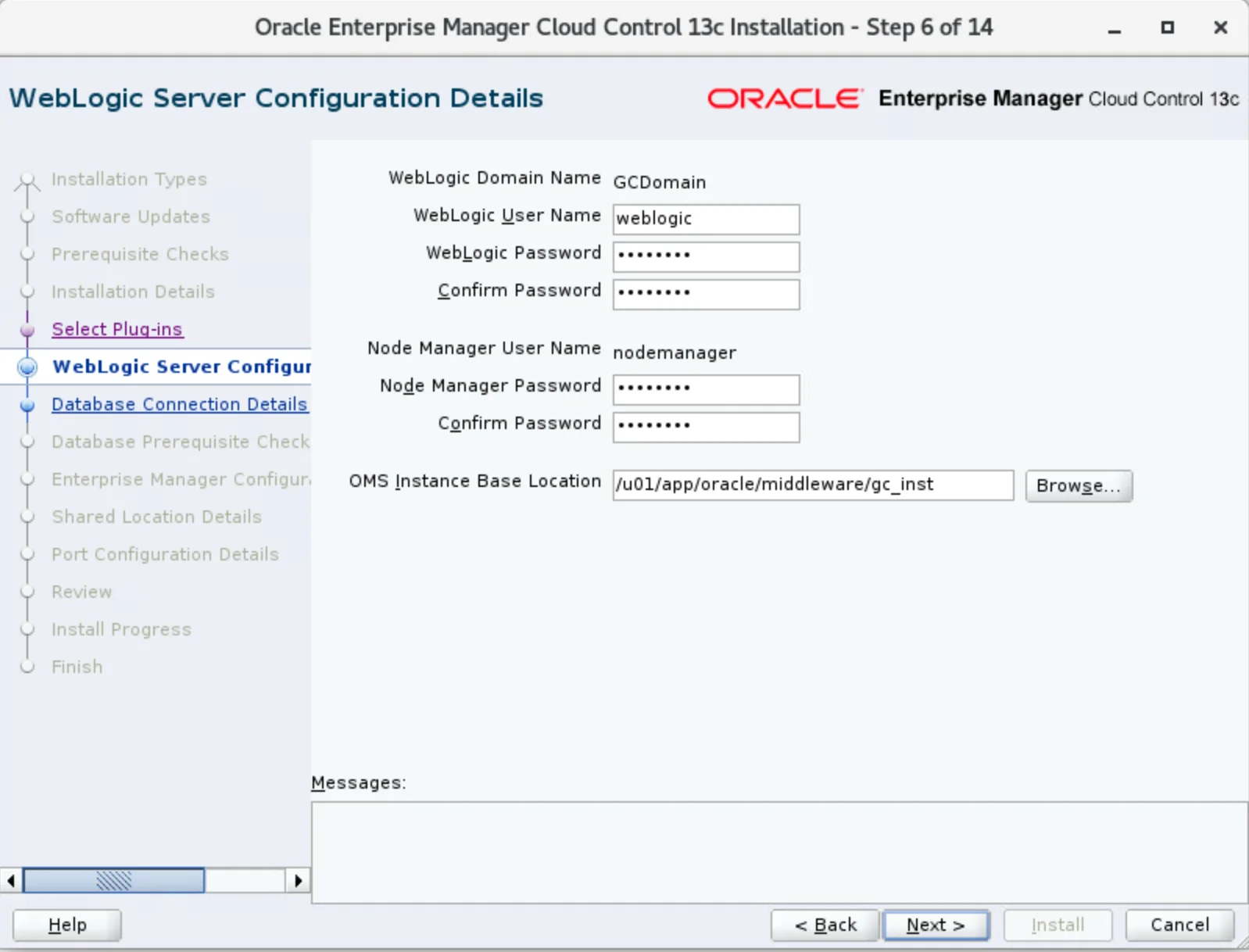Click the Select Plug-ins step bullet icon

(27, 330)
